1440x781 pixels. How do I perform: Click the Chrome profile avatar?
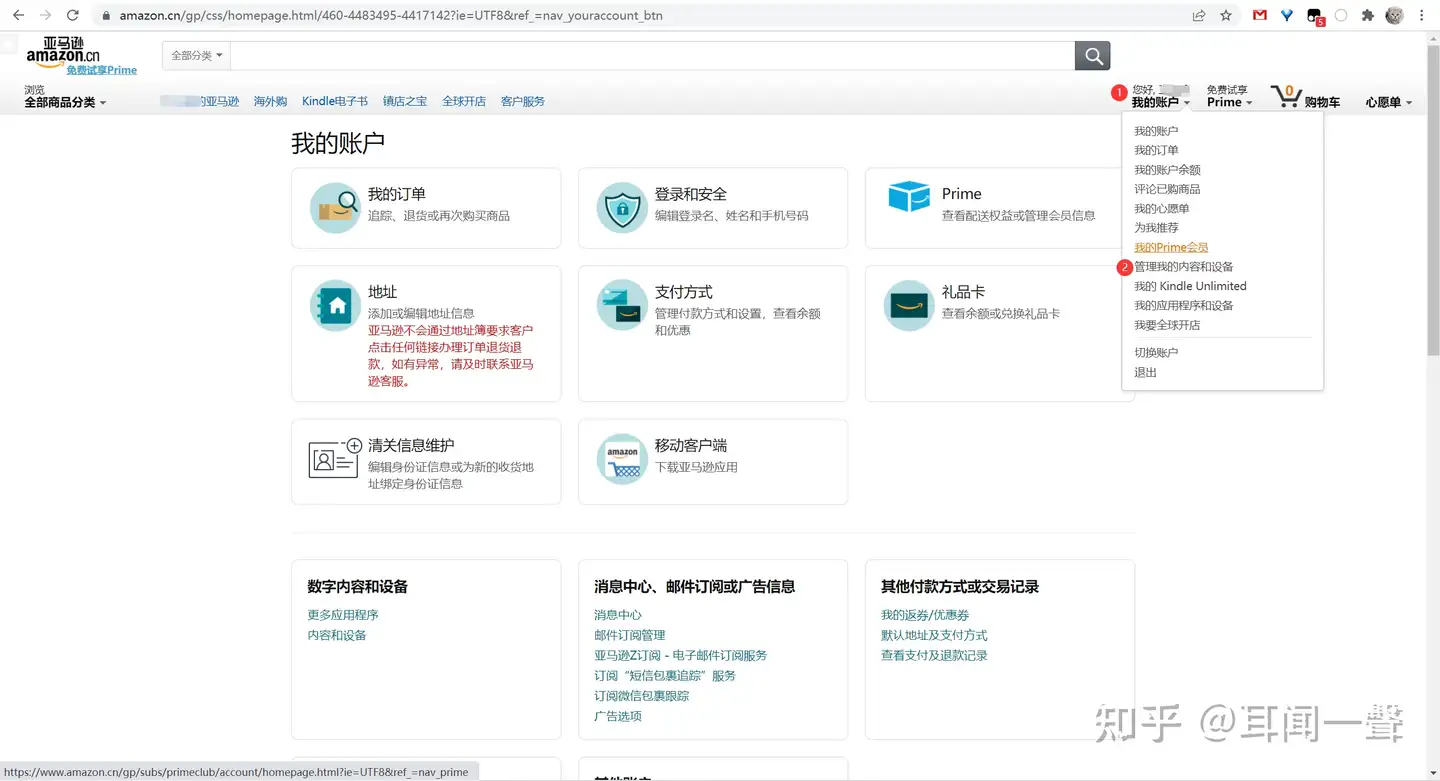pos(1394,15)
